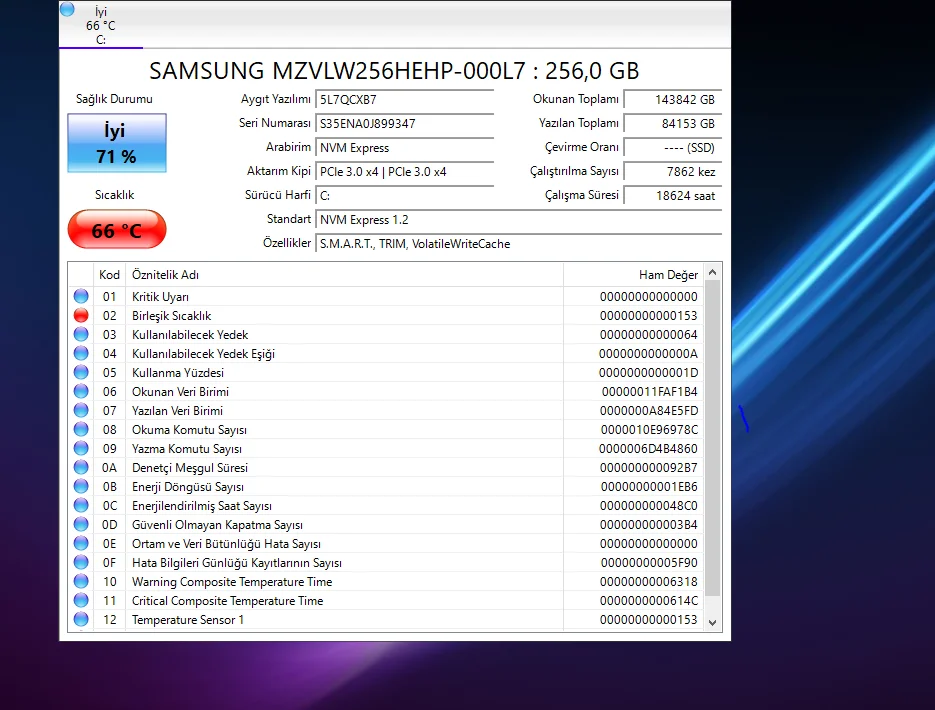
Task: Click the red 66 °C temperature button
Action: pyautogui.click(x=117, y=230)
